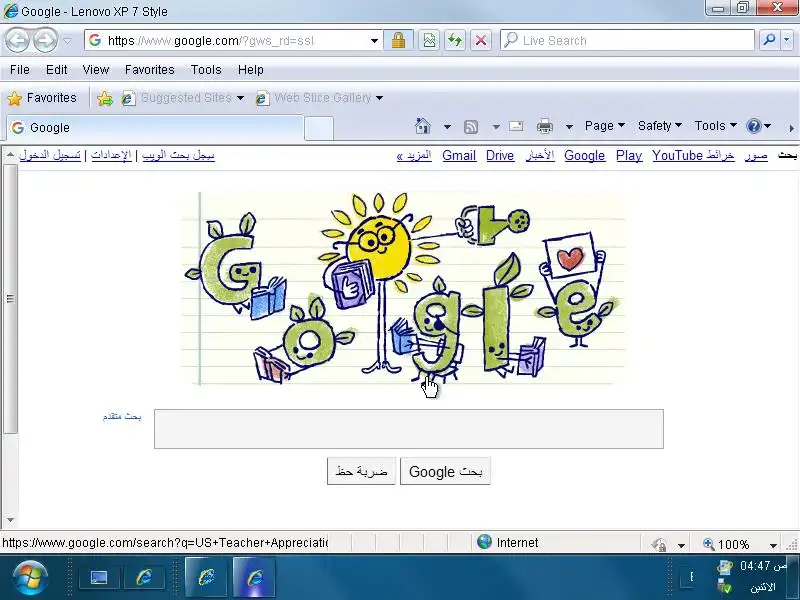The height and width of the screenshot is (600, 800).
Task: Click the 100% zoom level button
Action: point(727,544)
